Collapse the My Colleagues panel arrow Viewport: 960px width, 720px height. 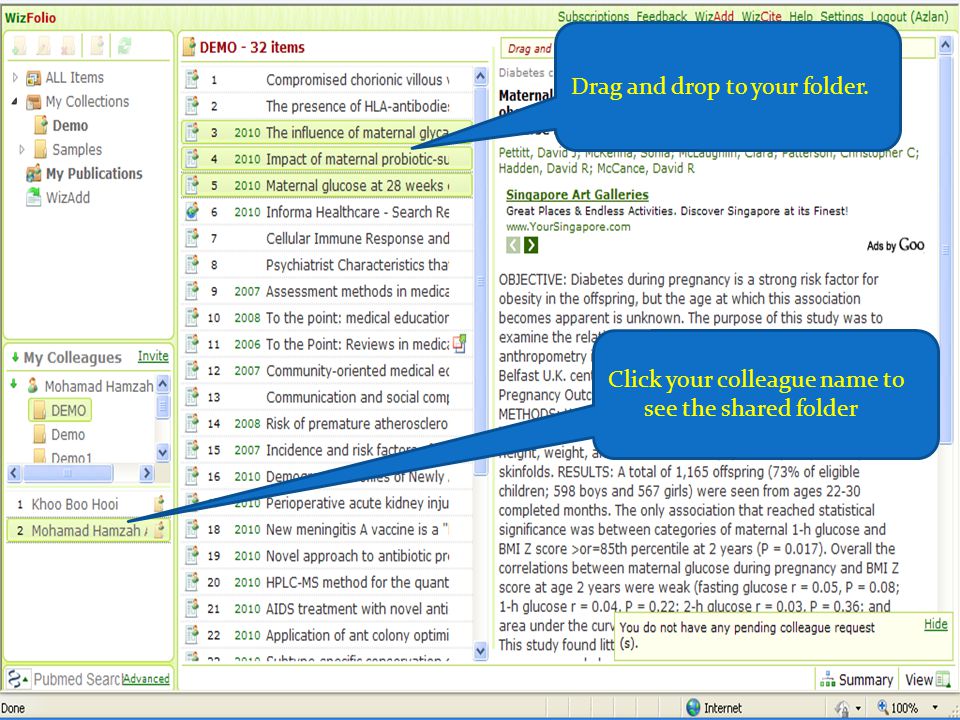click(15, 358)
